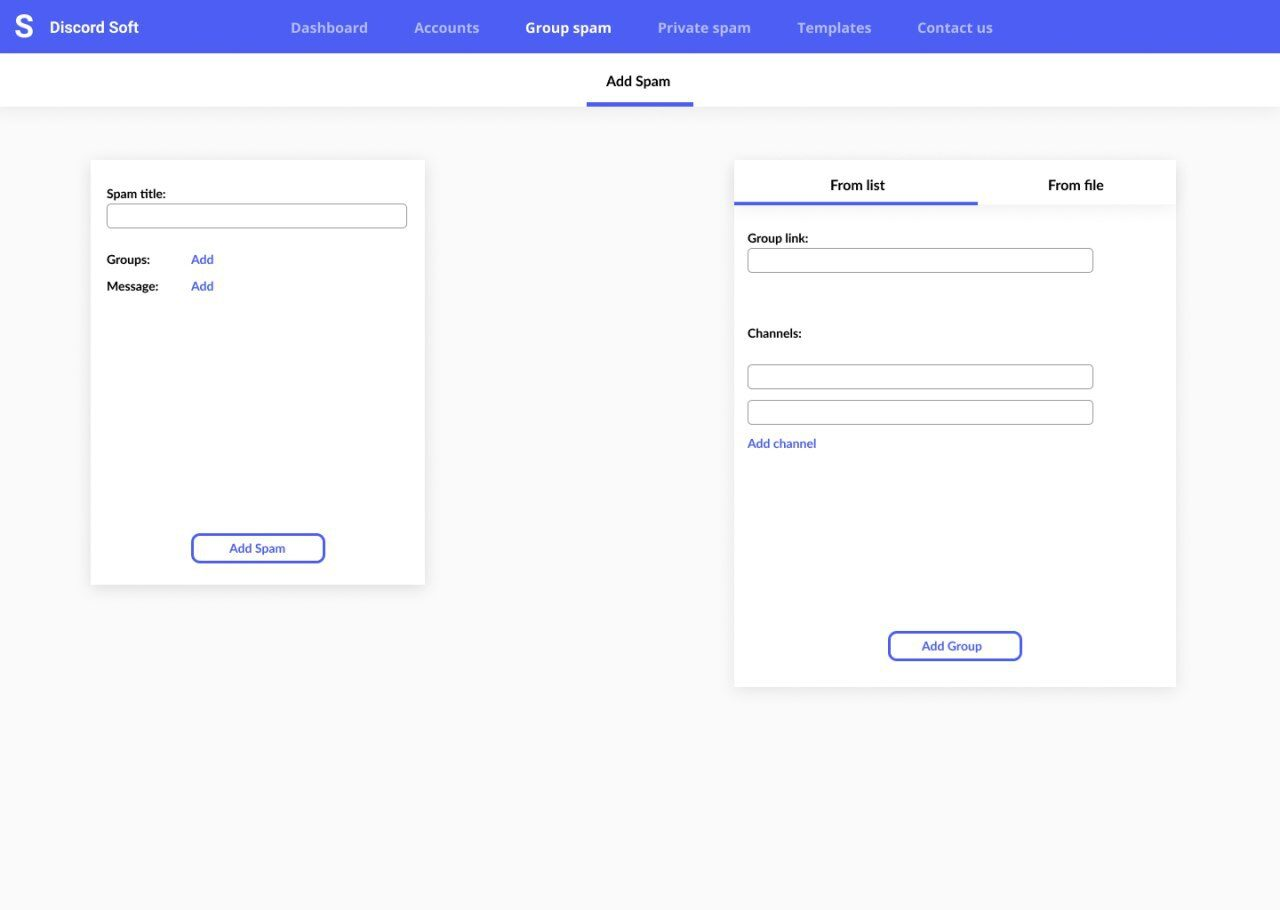Select Group spam in the navigation bar

tap(568, 28)
